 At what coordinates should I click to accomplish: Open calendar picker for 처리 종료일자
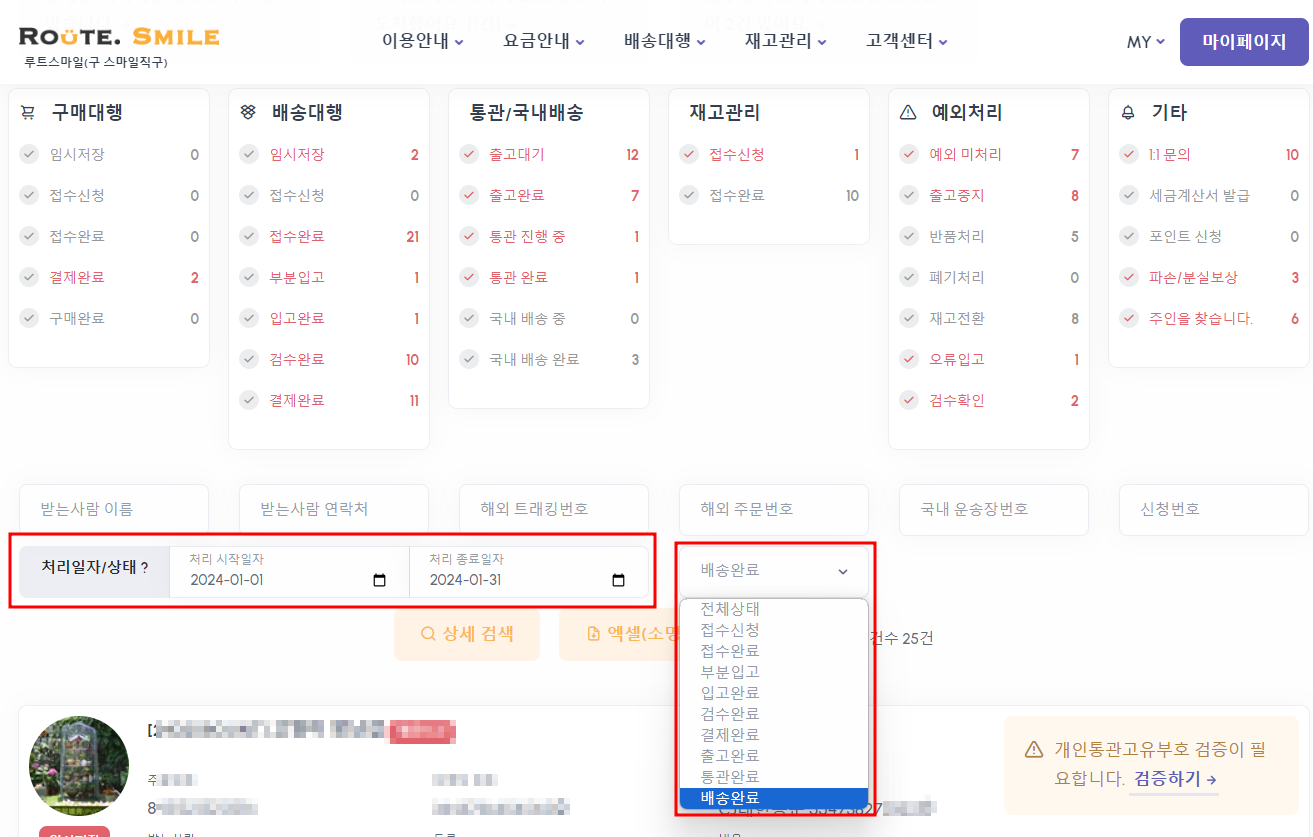tap(618, 580)
